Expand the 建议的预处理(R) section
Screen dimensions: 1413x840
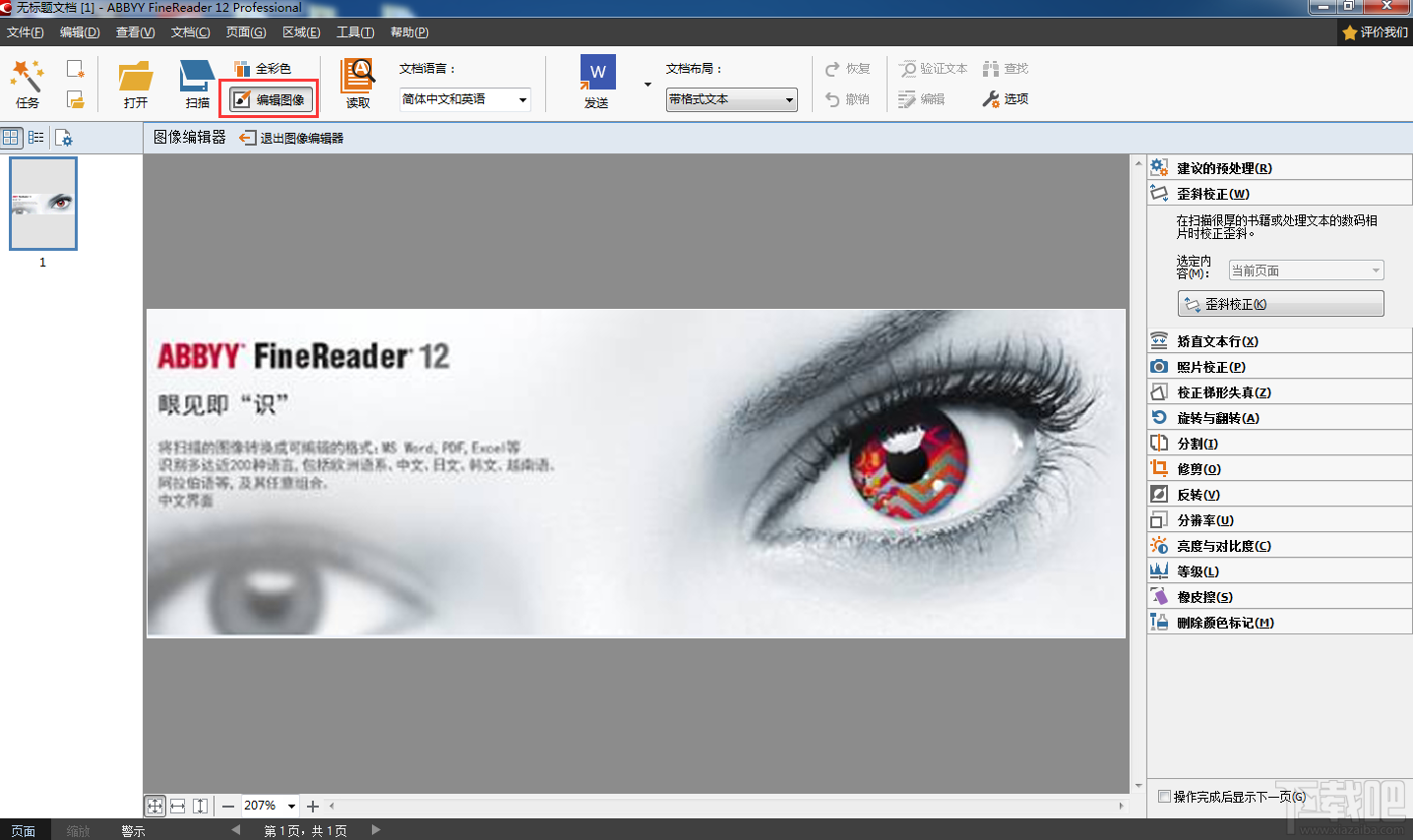[1279, 168]
